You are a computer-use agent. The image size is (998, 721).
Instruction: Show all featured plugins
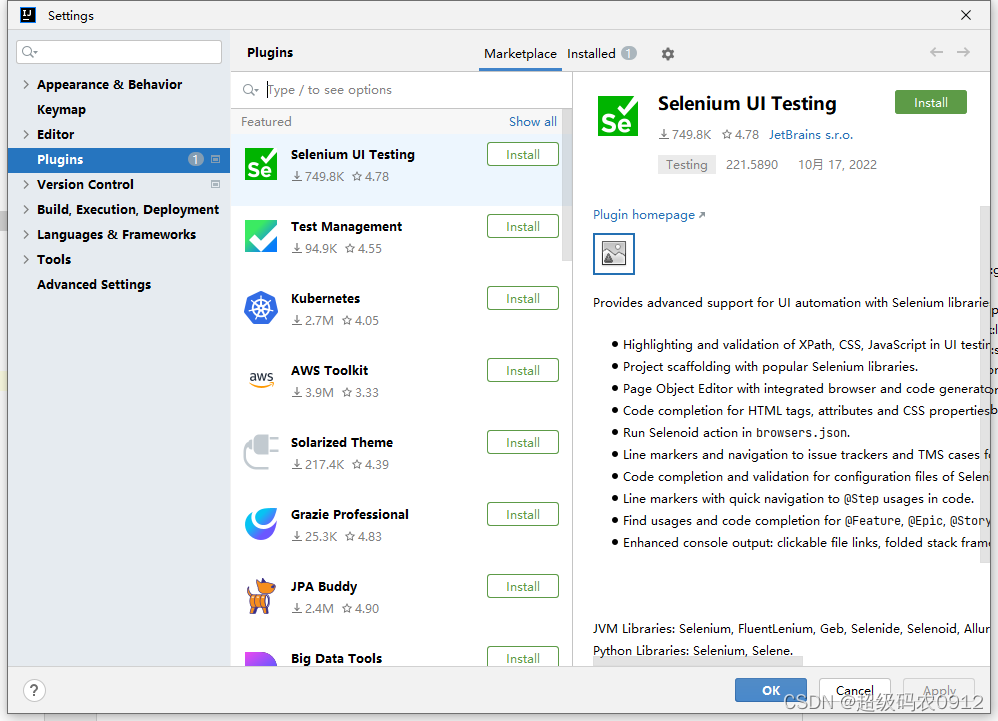533,122
